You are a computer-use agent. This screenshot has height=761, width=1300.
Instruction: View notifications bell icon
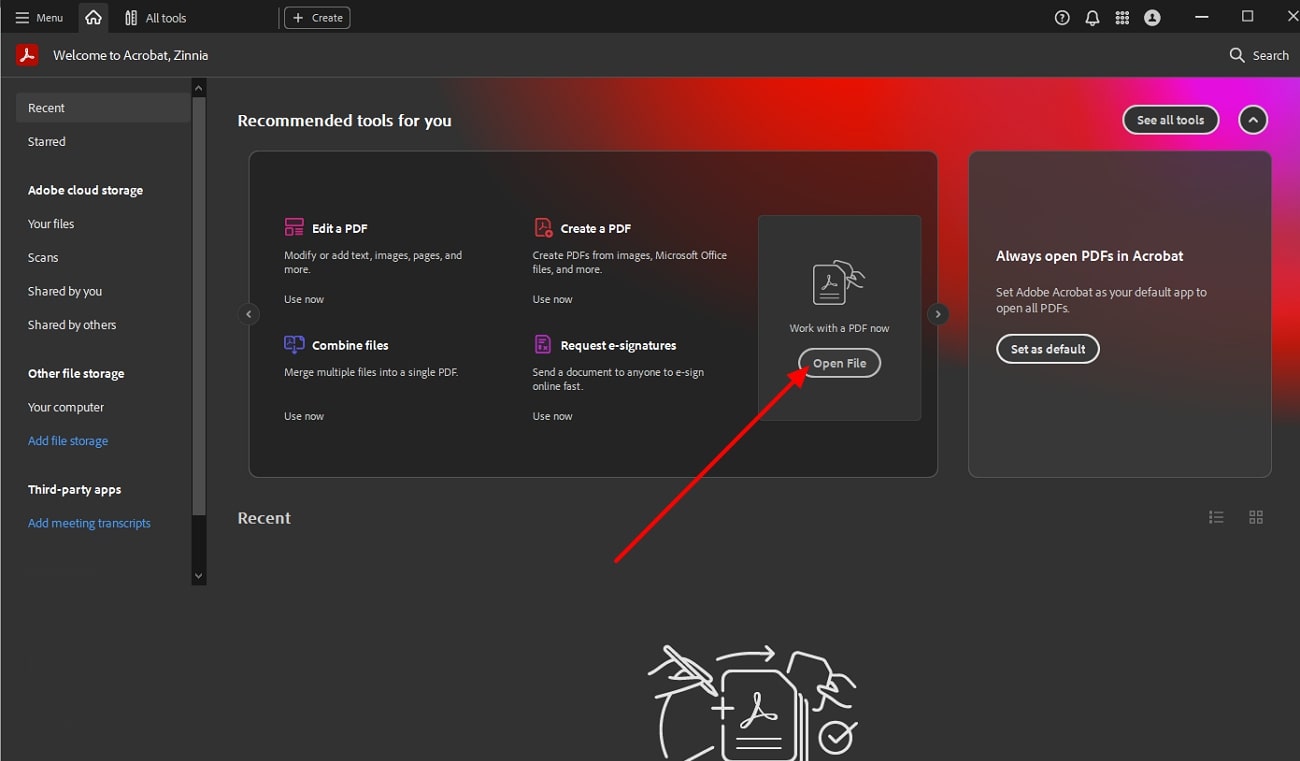point(1092,18)
